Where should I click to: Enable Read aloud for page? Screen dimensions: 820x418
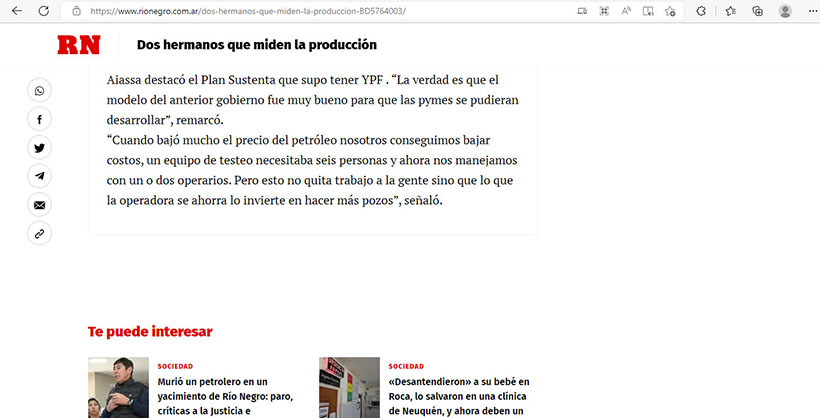coord(626,11)
